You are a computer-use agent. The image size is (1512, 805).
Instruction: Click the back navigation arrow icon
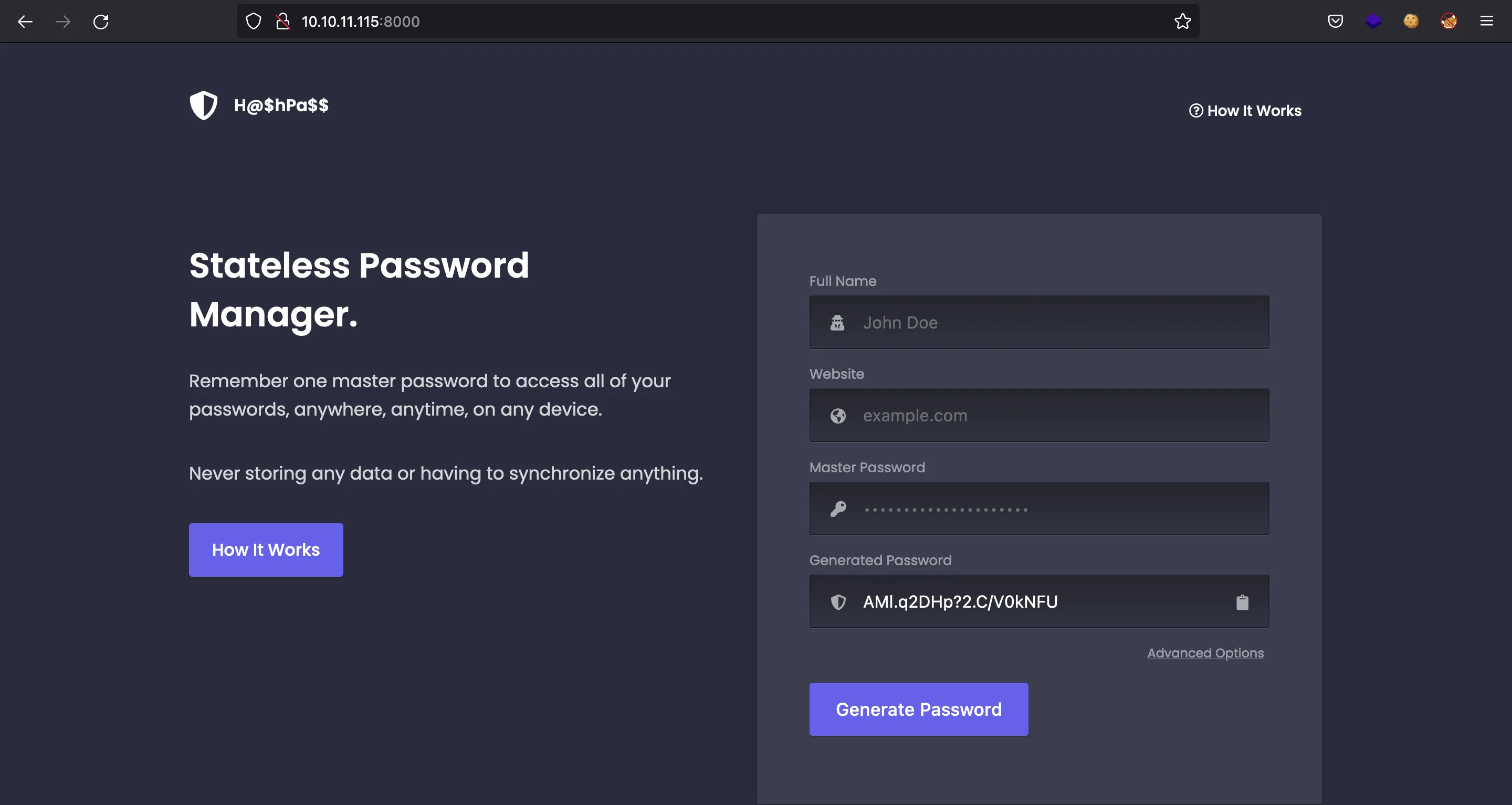coord(26,21)
